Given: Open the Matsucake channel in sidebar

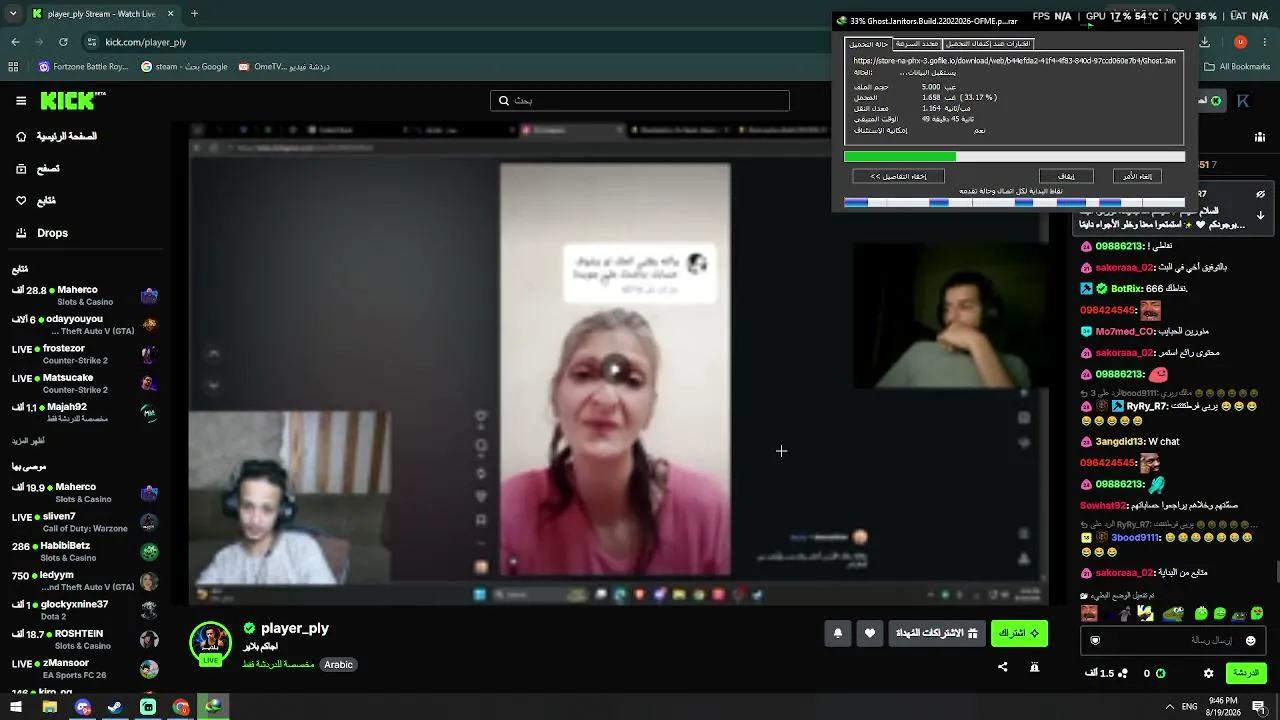Looking at the screenshot, I should [x=85, y=384].
